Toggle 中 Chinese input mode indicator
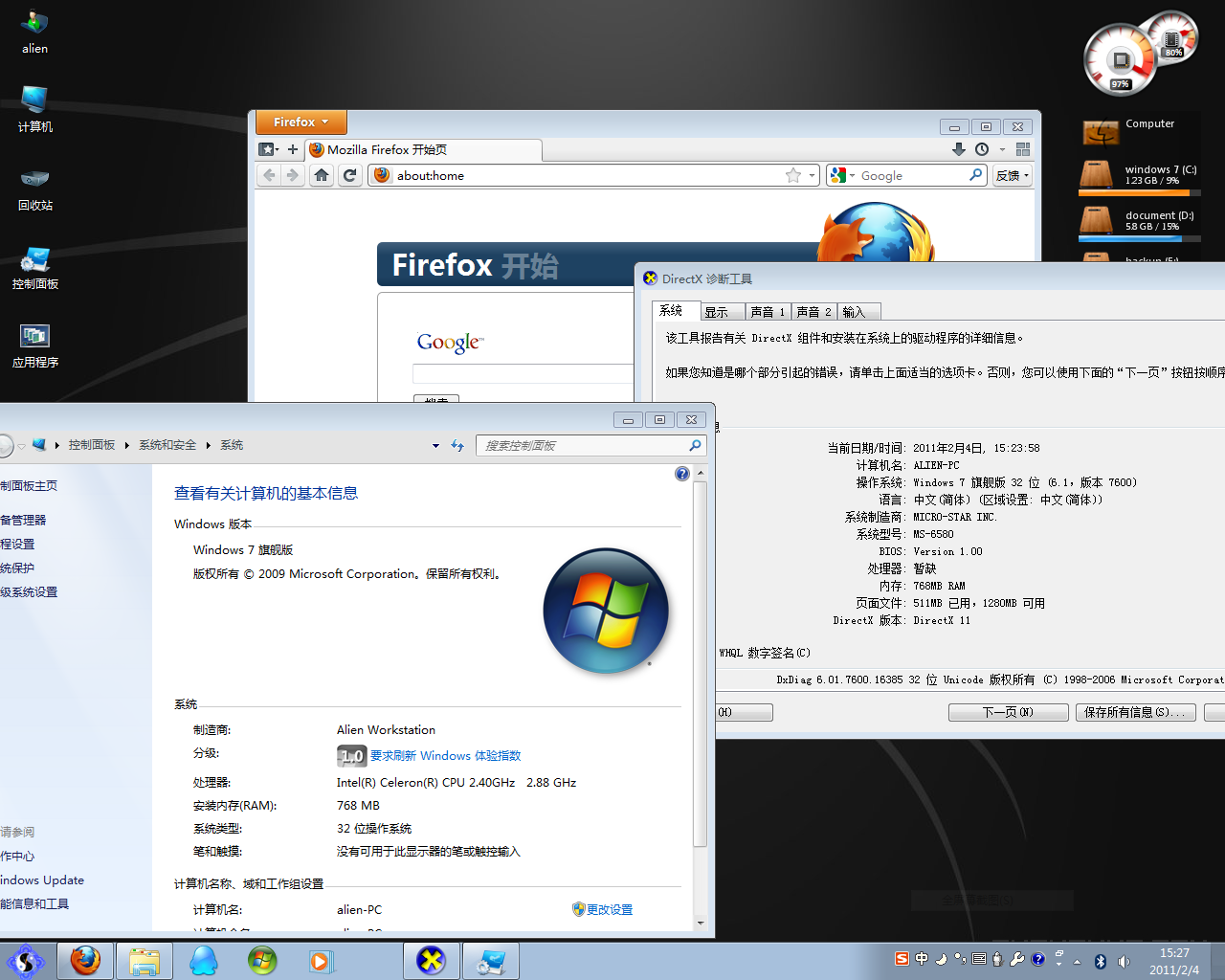This screenshot has height=980, width=1225. click(x=921, y=959)
